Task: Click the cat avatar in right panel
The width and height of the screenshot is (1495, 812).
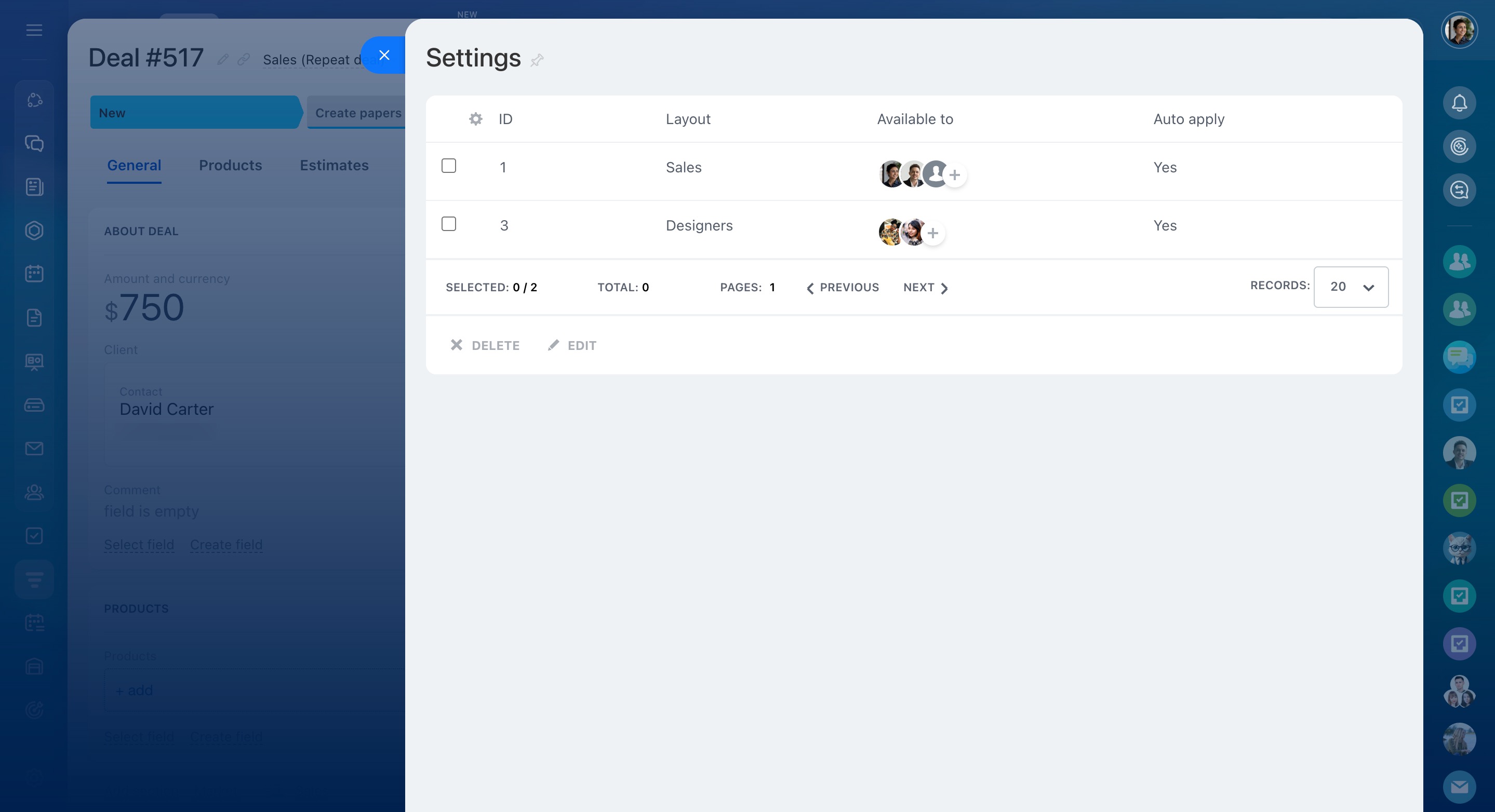Action: coord(1459,548)
